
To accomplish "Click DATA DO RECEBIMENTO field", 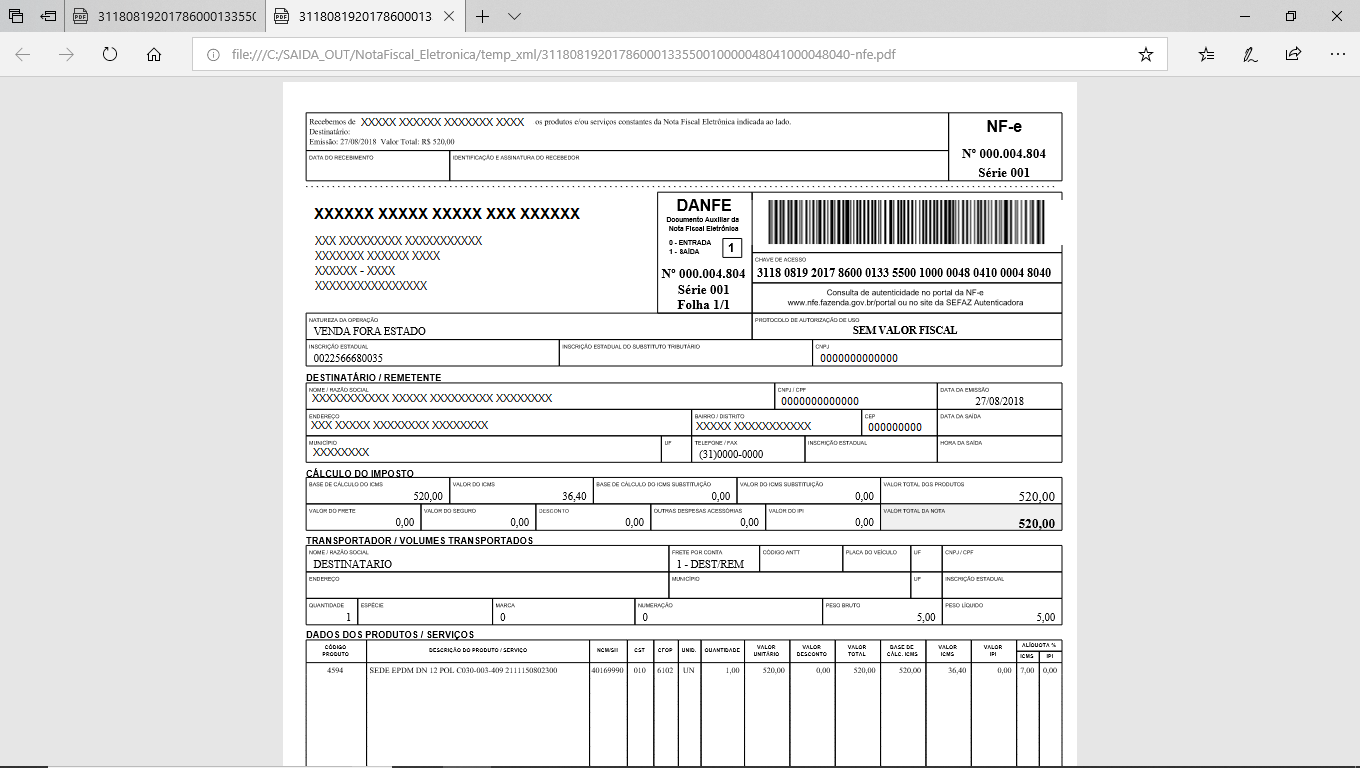I will pos(378,166).
